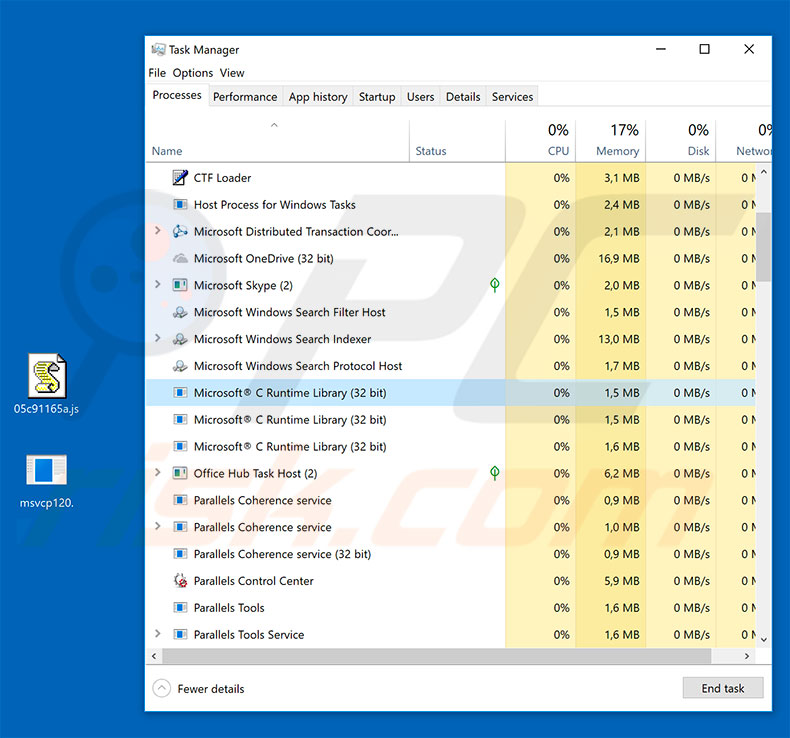Click the CTF Loader process icon

tap(180, 178)
